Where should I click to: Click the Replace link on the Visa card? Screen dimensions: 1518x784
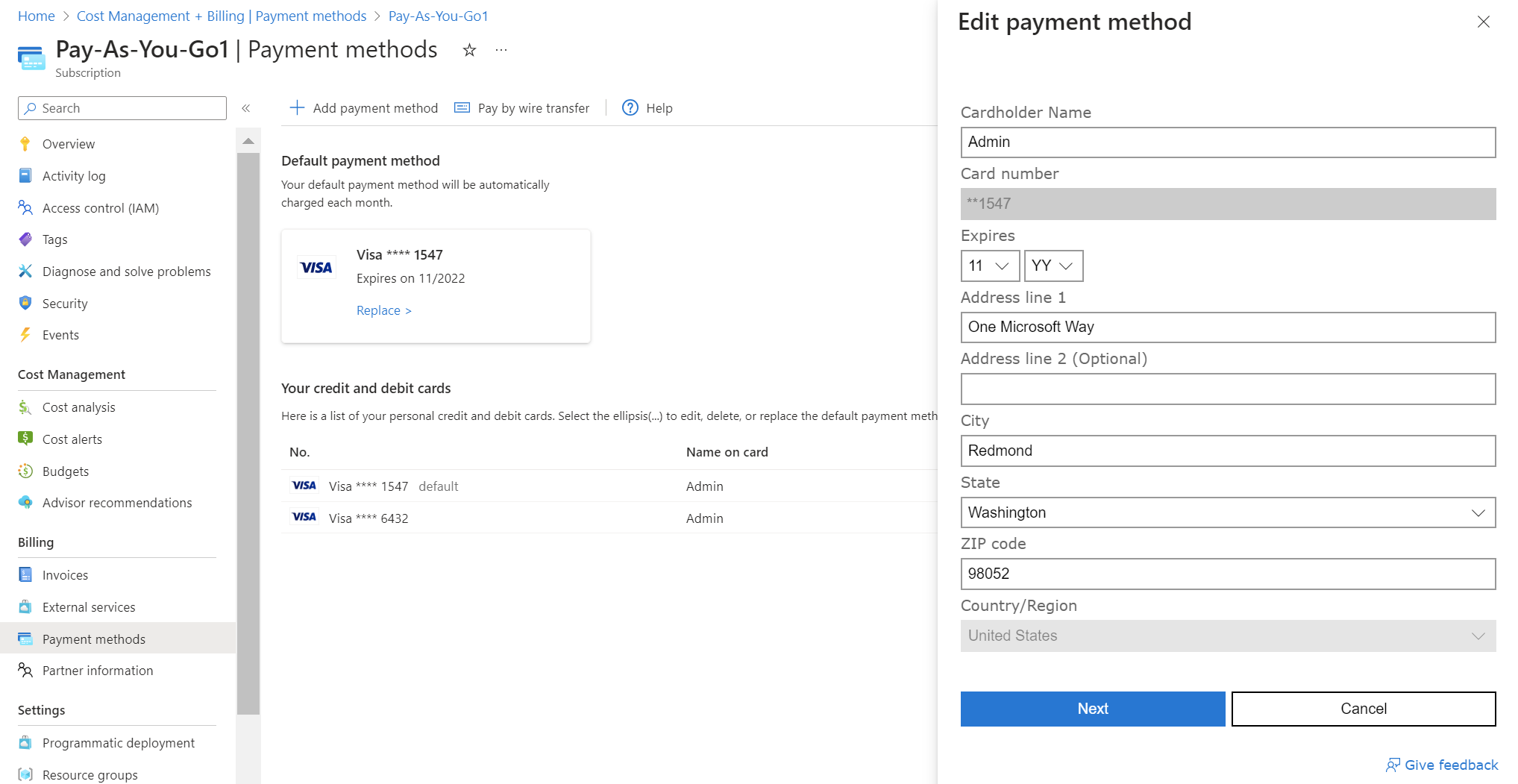383,310
